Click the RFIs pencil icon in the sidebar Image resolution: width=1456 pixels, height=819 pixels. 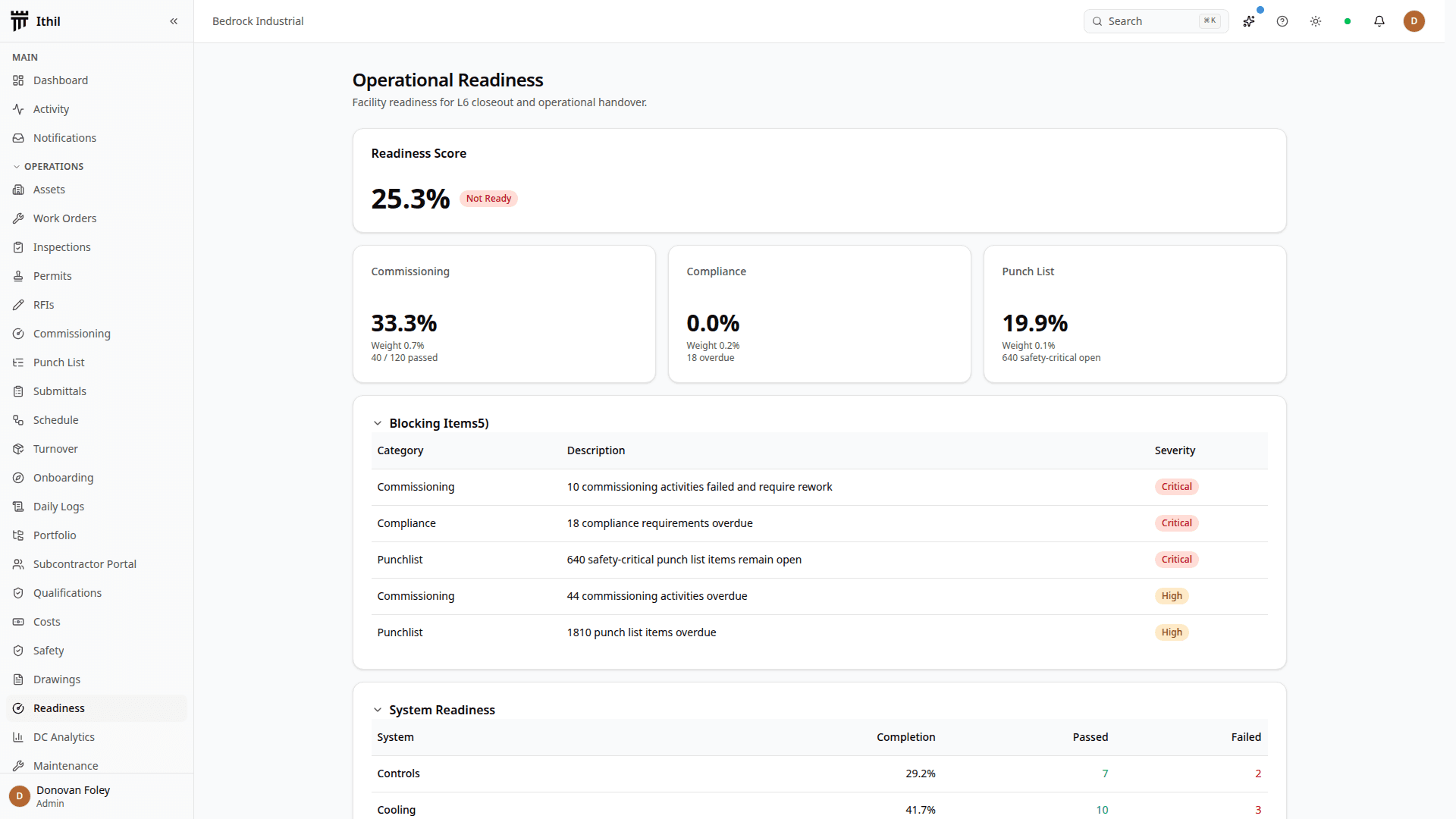[18, 305]
